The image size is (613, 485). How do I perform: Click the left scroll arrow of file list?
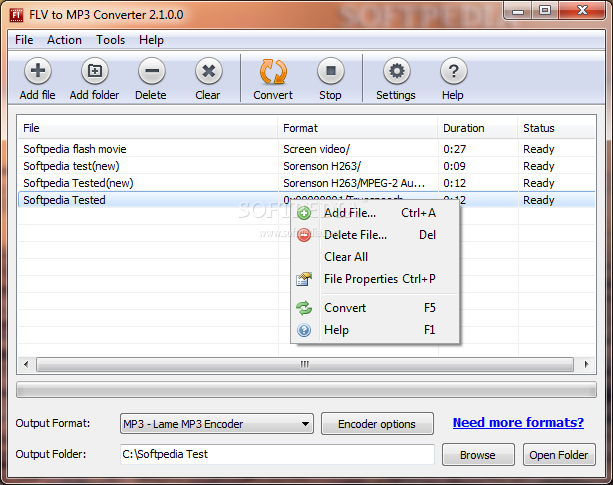(x=26, y=365)
